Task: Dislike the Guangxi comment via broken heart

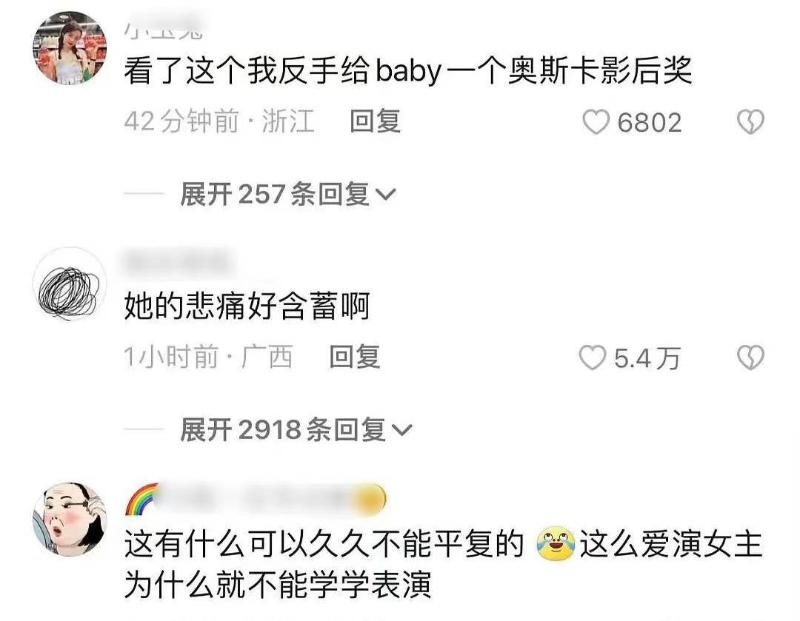Action: coord(751,357)
